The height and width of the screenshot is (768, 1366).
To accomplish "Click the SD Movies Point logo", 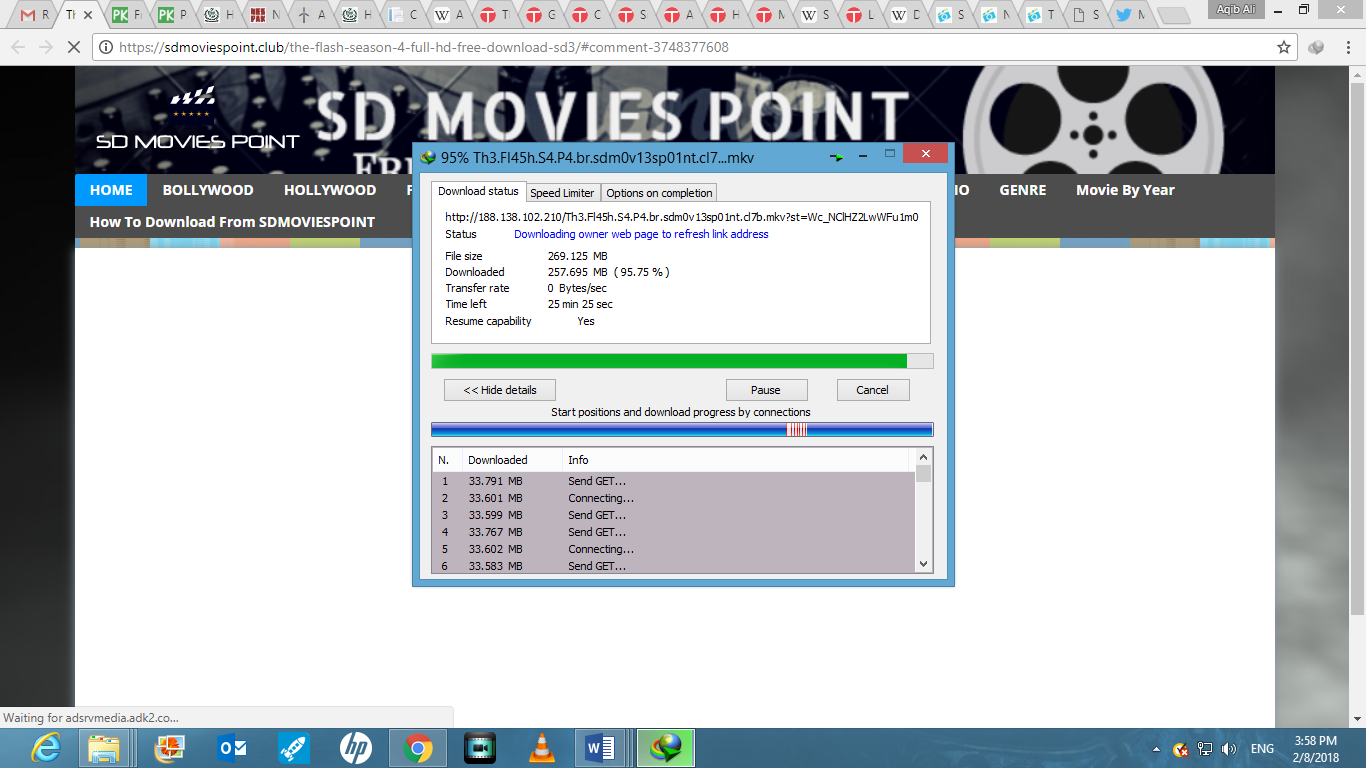I will 197,120.
